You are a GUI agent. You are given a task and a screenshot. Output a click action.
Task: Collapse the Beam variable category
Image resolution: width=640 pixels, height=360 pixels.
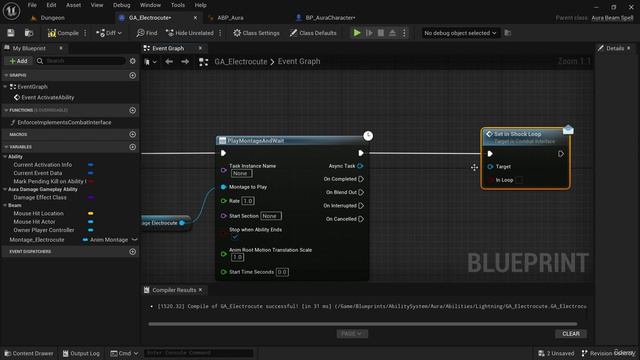pyautogui.click(x=4, y=205)
